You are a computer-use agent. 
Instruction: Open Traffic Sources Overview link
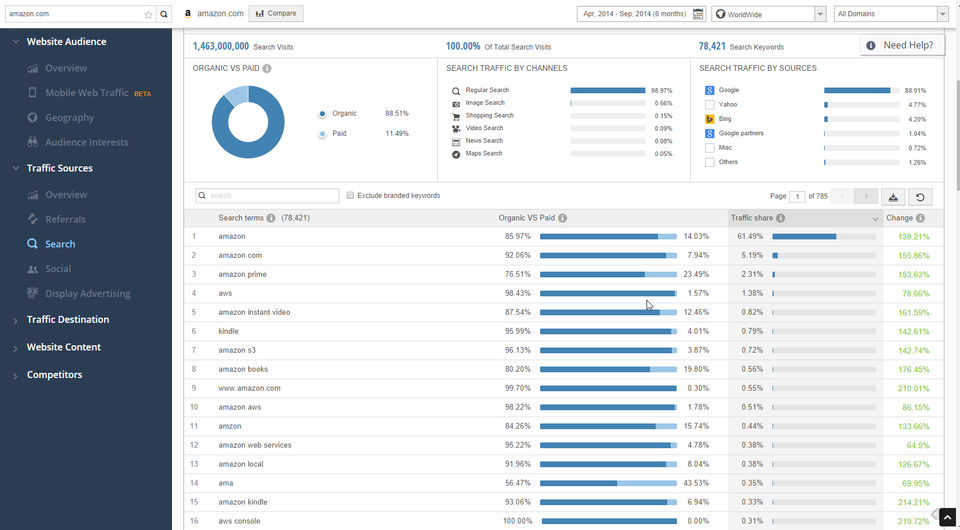[x=66, y=195]
